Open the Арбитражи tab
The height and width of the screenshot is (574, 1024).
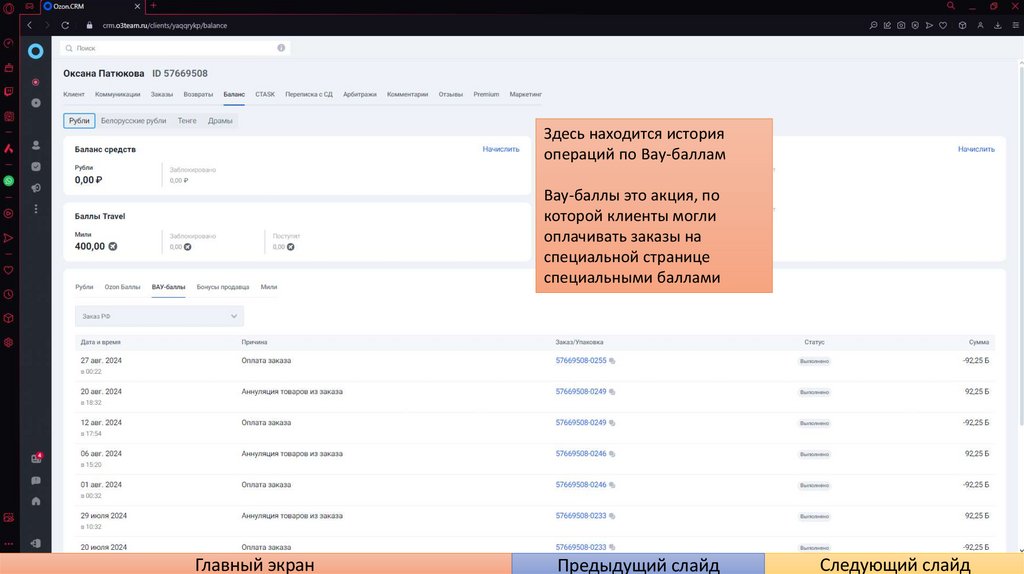tap(360, 94)
